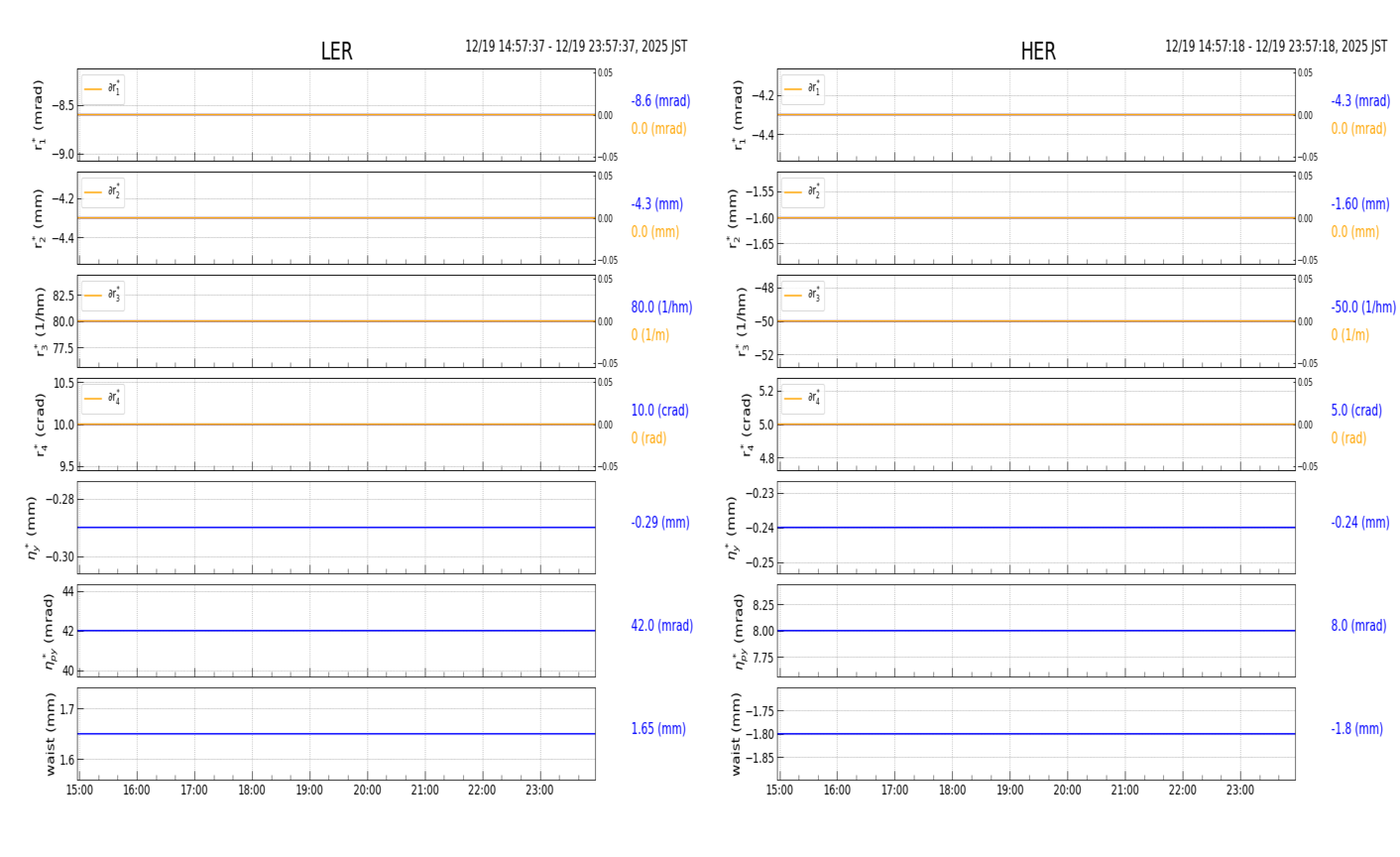Click the LER date range text
This screenshot has width=1400, height=857.
(x=576, y=47)
